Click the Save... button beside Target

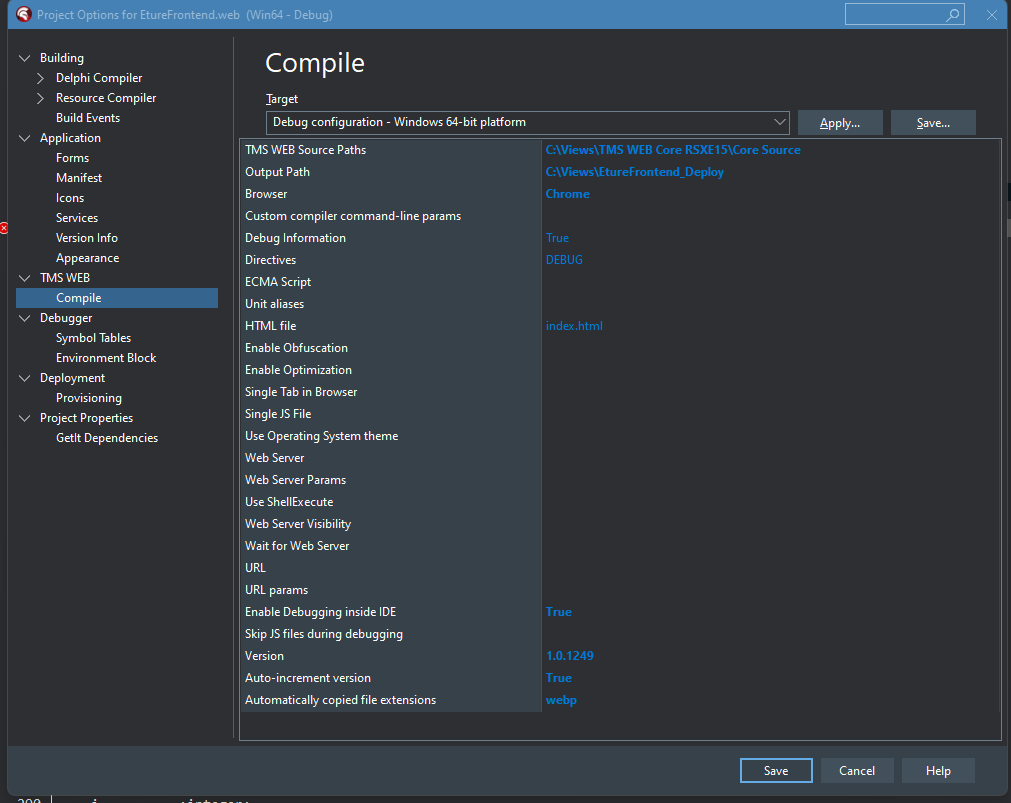[x=933, y=123]
